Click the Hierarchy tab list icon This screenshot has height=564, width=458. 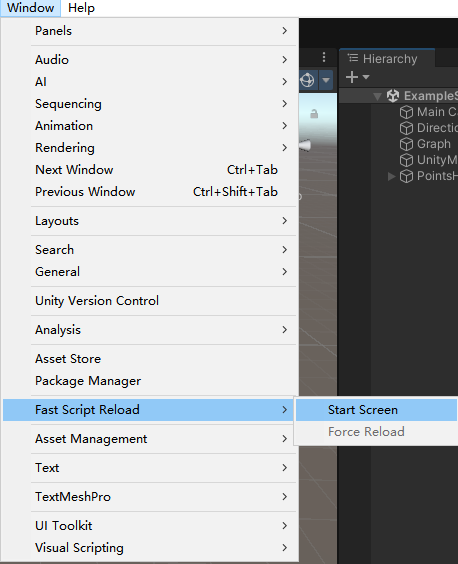tap(353, 58)
